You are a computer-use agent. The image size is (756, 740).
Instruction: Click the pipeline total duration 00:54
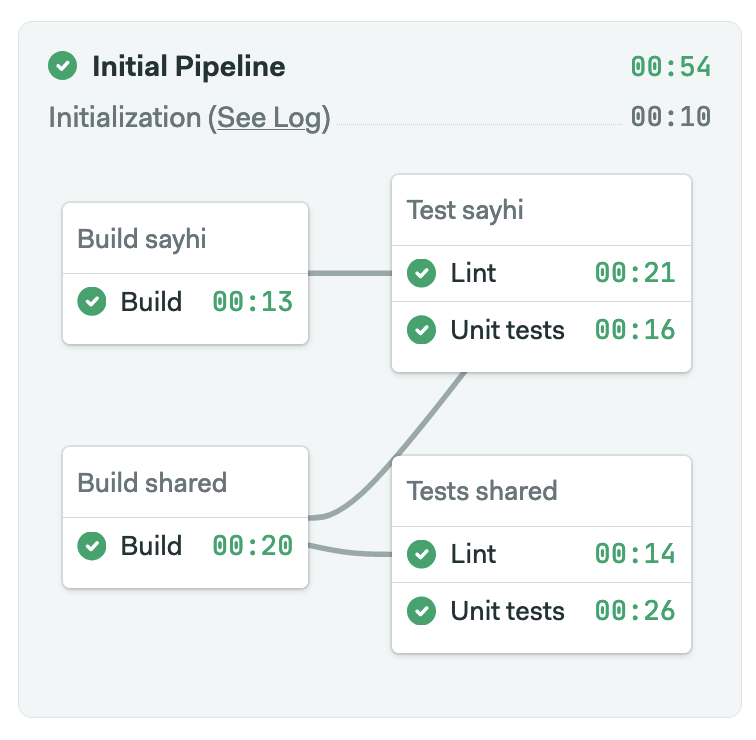(670, 67)
